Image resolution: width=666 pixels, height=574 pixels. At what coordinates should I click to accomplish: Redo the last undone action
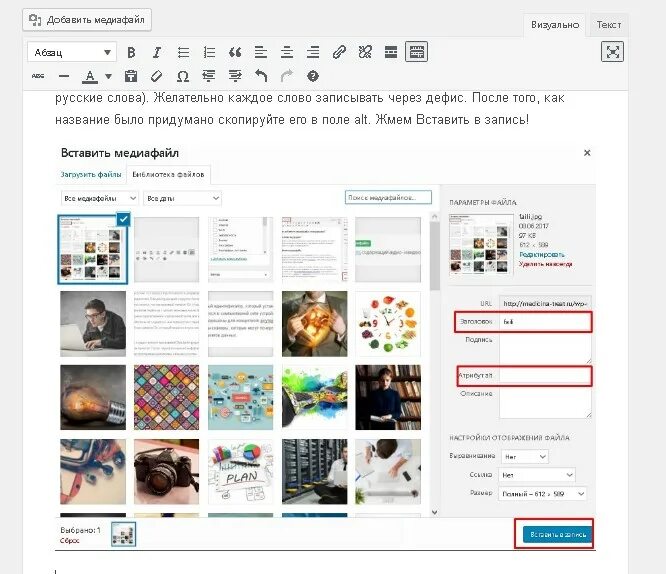click(x=287, y=76)
